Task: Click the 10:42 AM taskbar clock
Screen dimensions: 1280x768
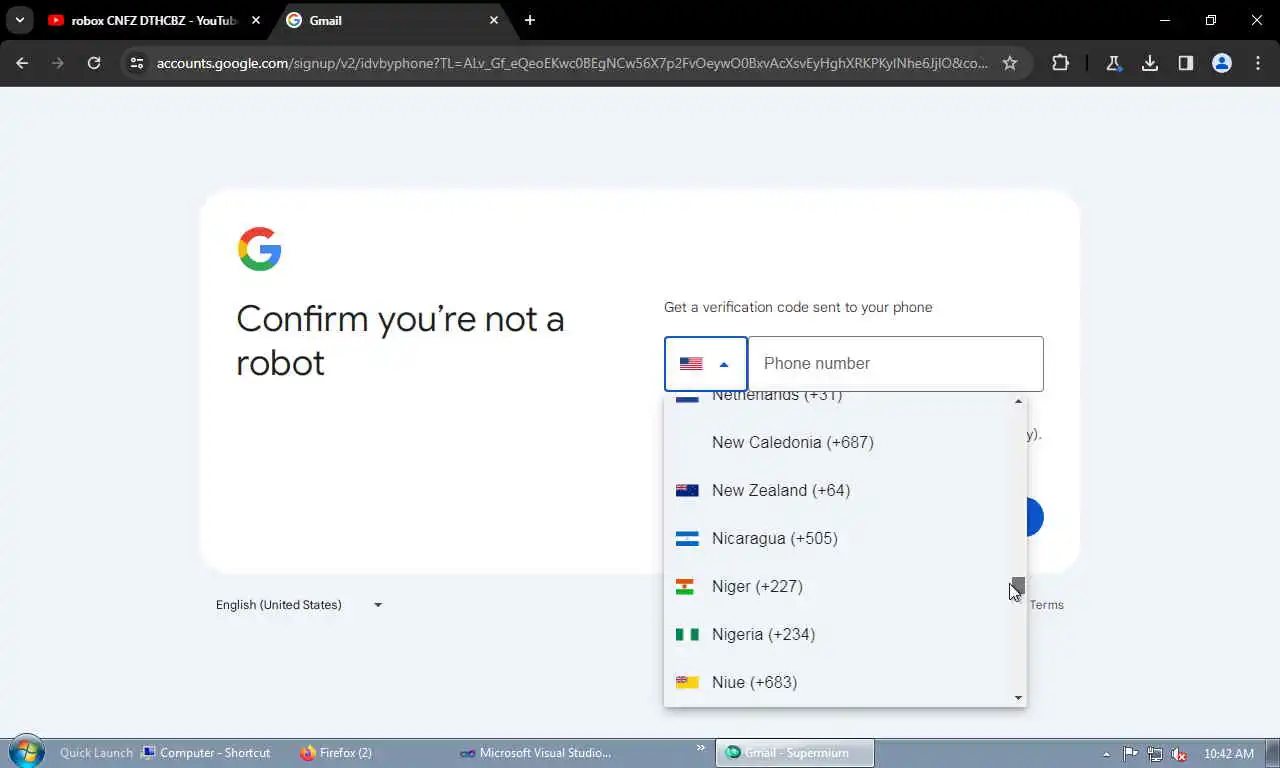Action: point(1229,754)
